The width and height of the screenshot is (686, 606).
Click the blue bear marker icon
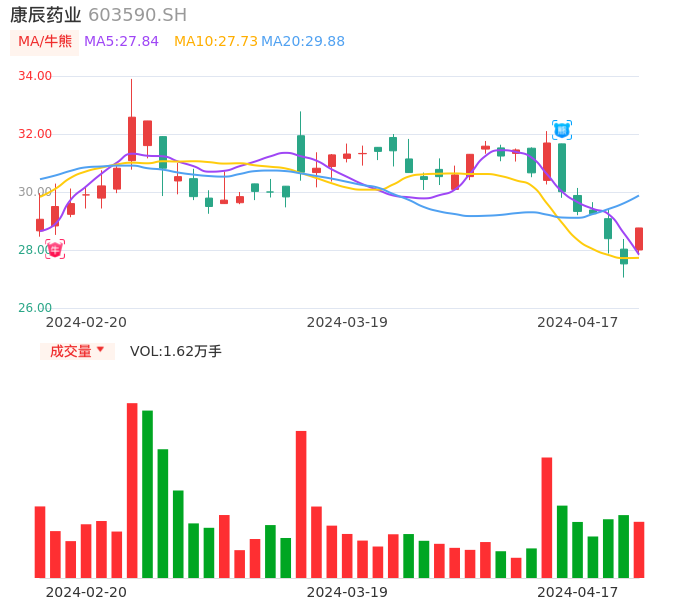pyautogui.click(x=562, y=129)
